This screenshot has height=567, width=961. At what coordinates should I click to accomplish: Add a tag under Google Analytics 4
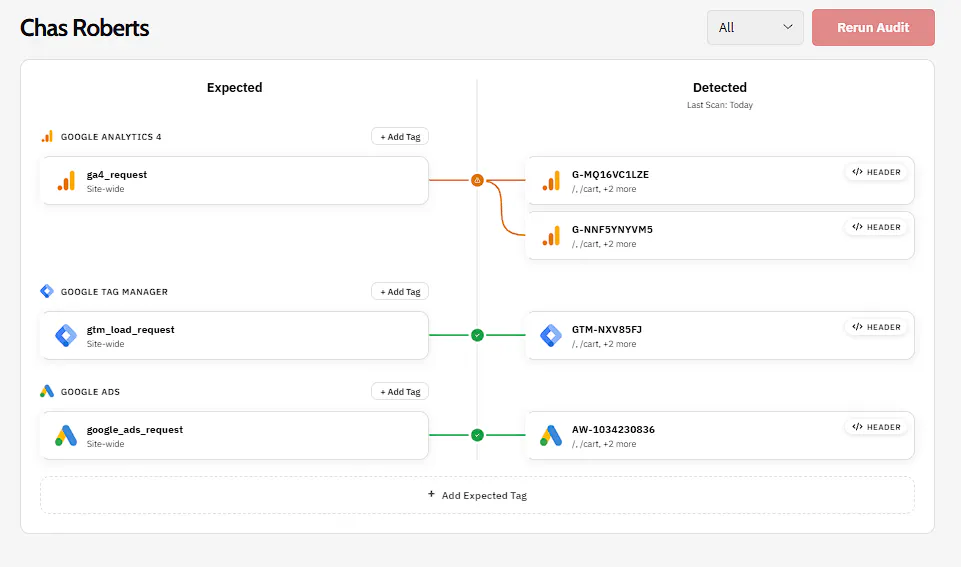(400, 136)
